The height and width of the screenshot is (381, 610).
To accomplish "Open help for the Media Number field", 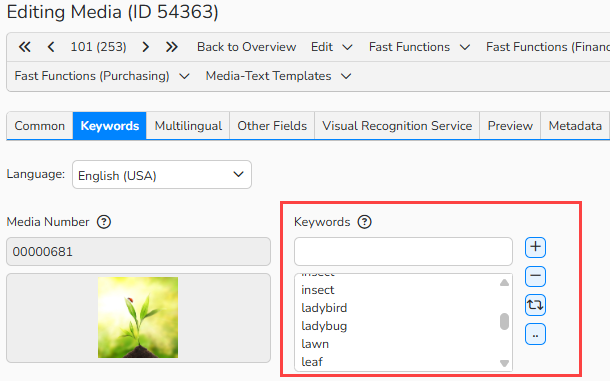I will point(104,222).
